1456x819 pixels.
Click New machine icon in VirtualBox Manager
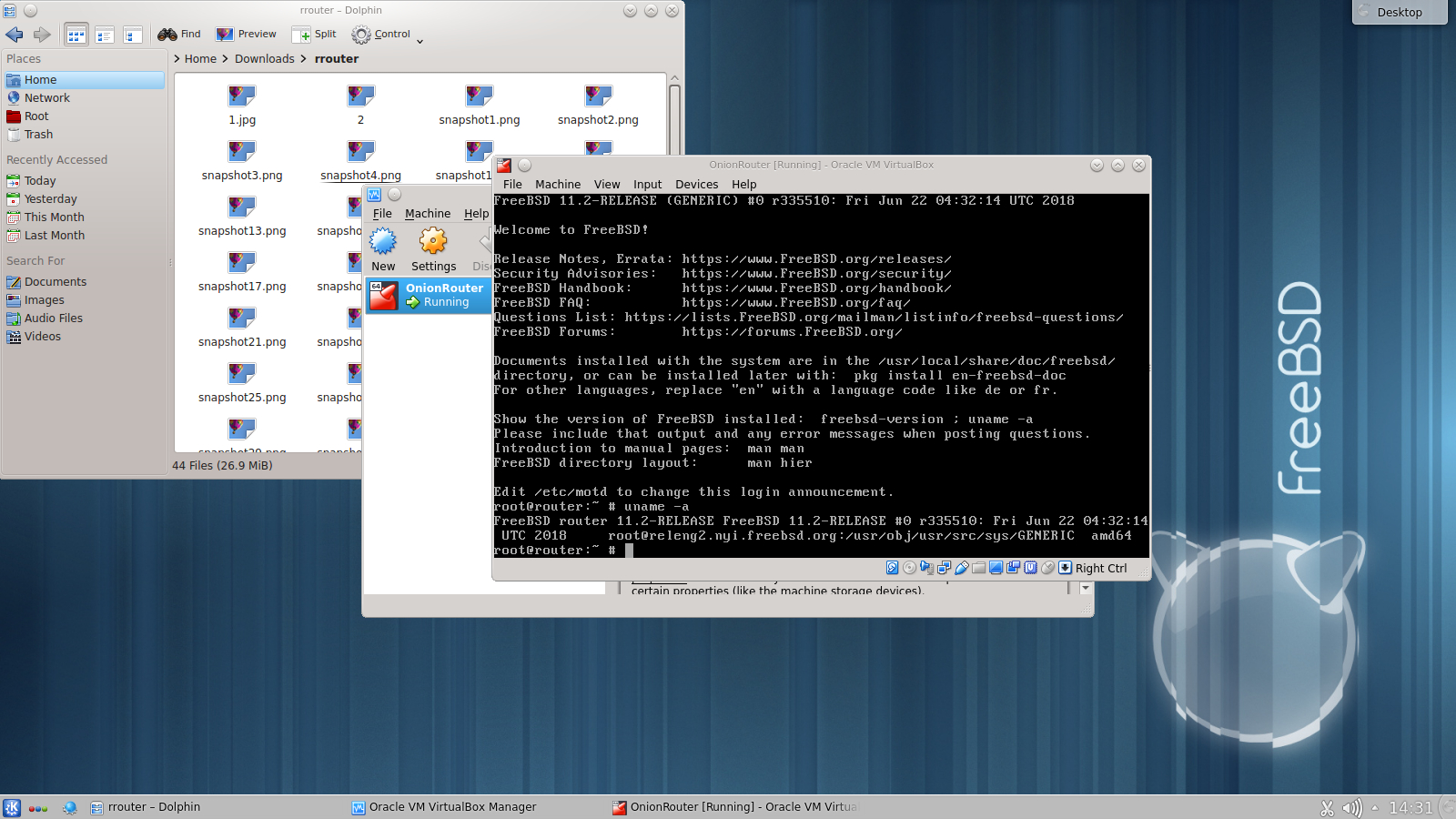click(383, 249)
